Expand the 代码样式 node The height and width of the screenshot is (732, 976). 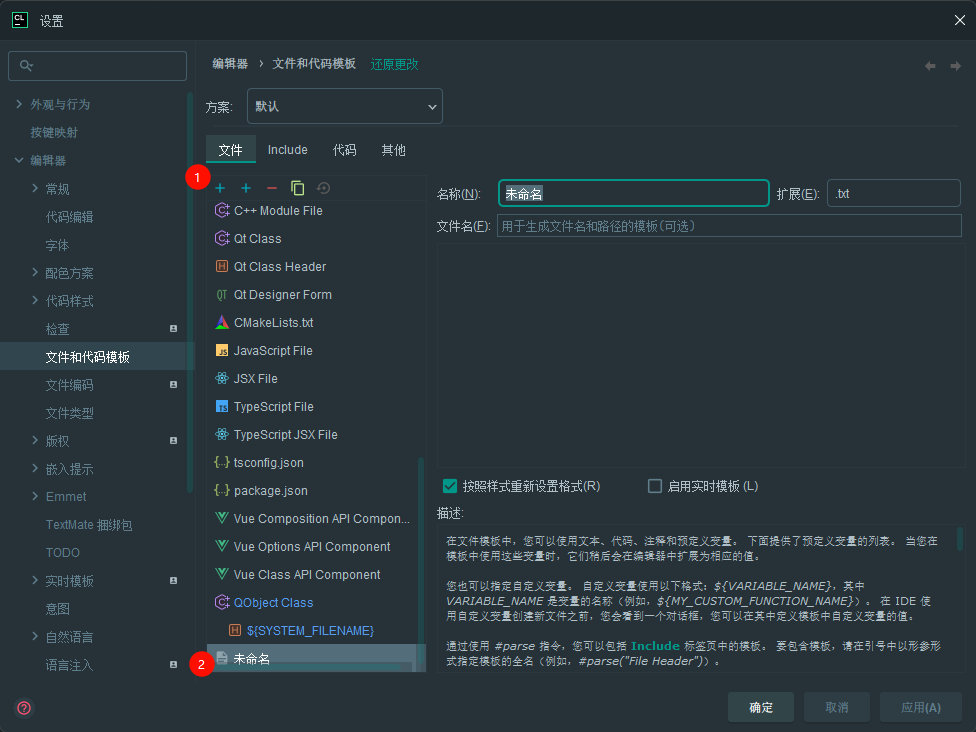[35, 300]
